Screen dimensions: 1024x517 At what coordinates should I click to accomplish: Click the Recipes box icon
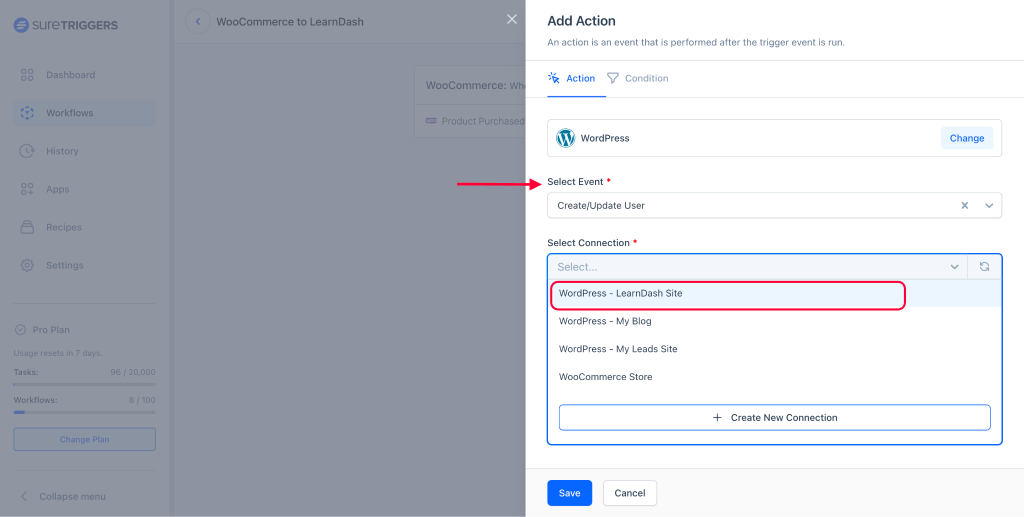coord(27,227)
